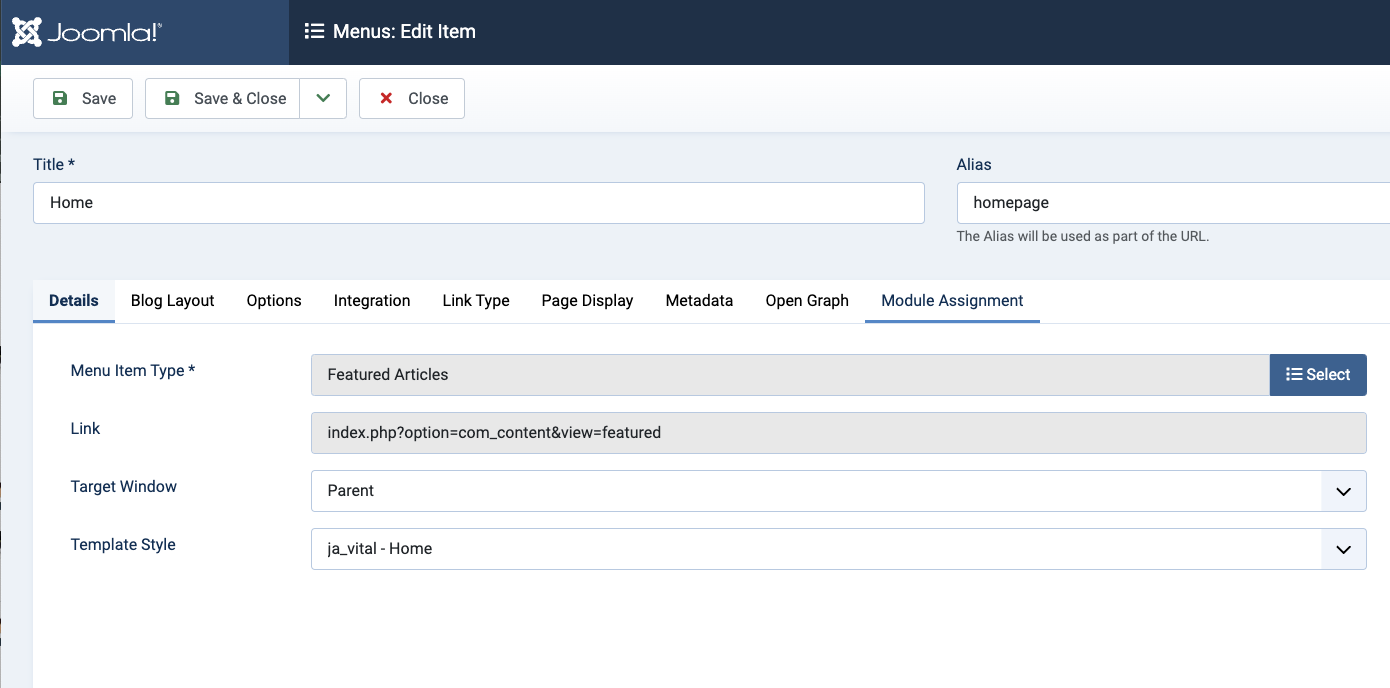The width and height of the screenshot is (1390, 688).
Task: Expand the Template Style dropdown
Action: [x=838, y=549]
